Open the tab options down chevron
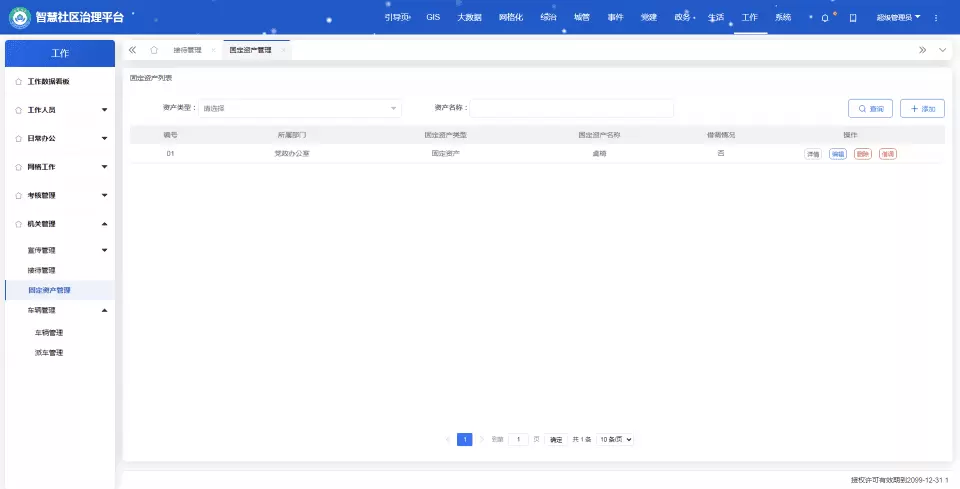Image resolution: width=960 pixels, height=489 pixels. [x=942, y=50]
